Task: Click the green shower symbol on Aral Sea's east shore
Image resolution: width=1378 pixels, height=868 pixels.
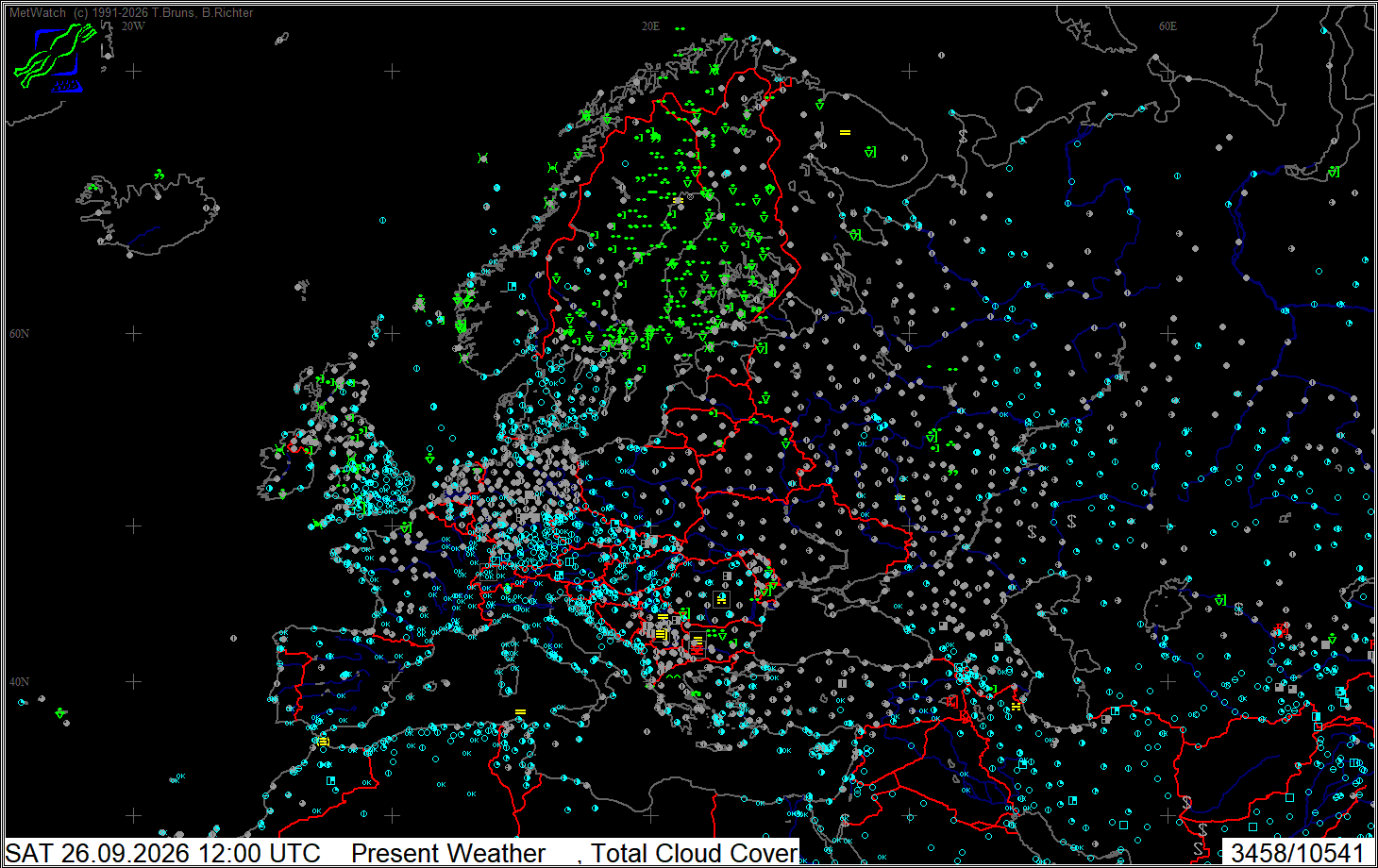Action: [1221, 600]
